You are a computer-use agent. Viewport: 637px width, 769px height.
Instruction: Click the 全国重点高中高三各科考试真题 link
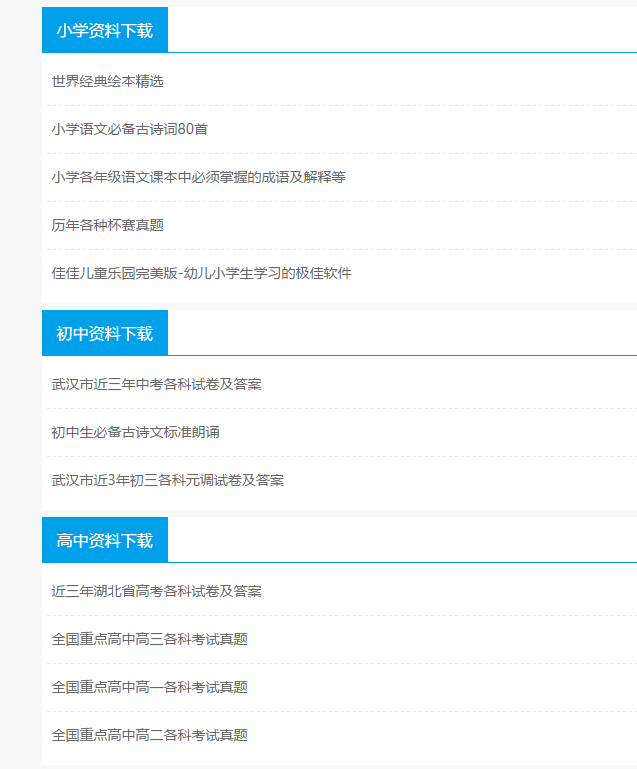click(150, 639)
